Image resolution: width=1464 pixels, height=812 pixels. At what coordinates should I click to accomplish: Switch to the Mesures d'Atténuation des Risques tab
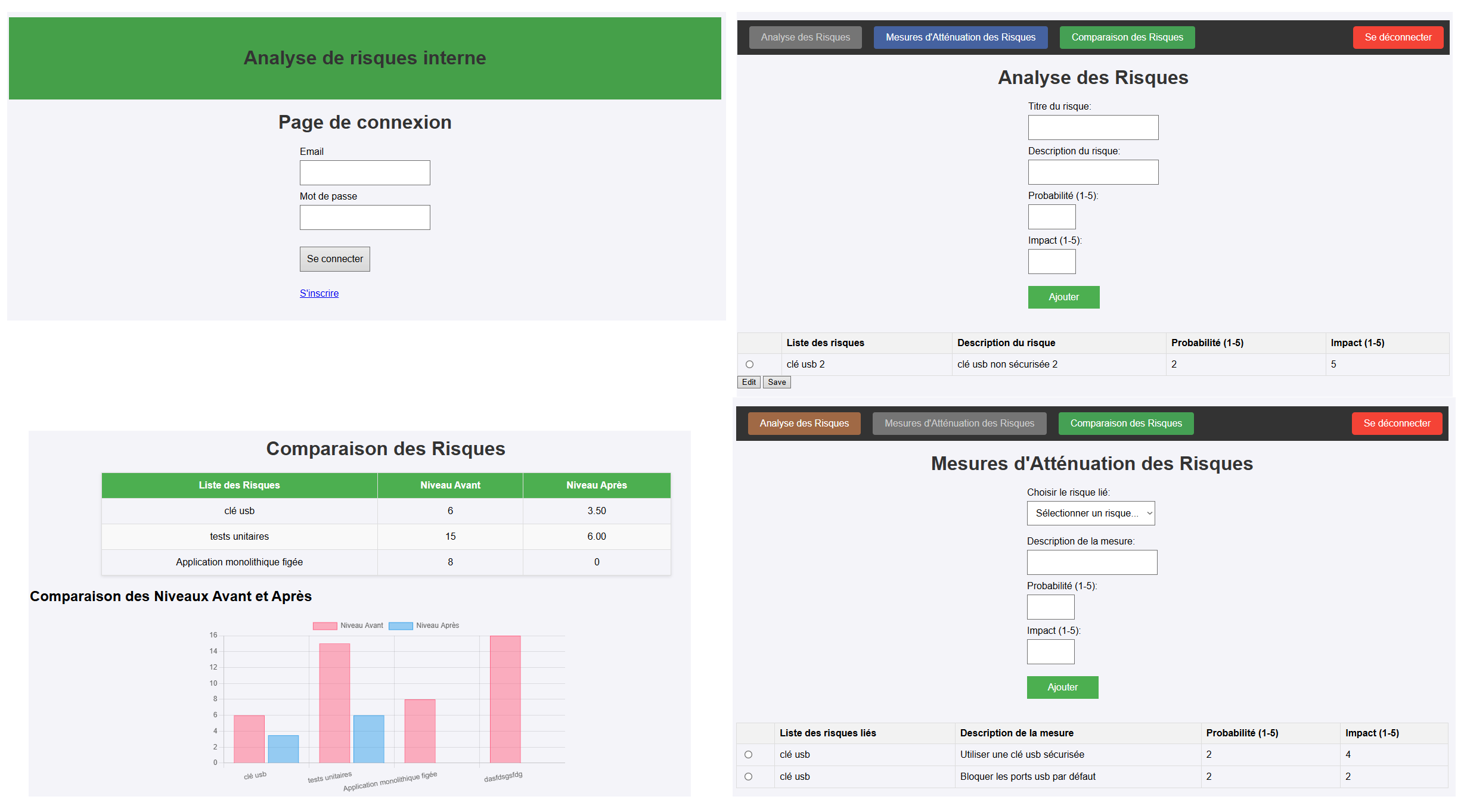960,37
